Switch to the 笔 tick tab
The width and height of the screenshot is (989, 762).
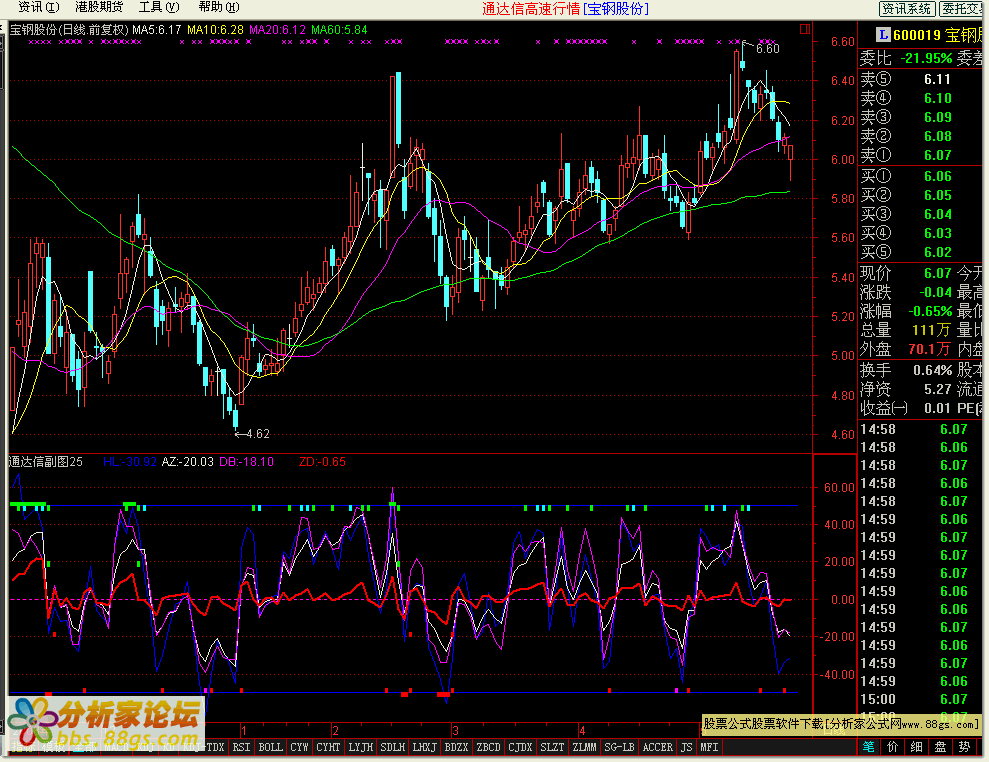[x=869, y=747]
